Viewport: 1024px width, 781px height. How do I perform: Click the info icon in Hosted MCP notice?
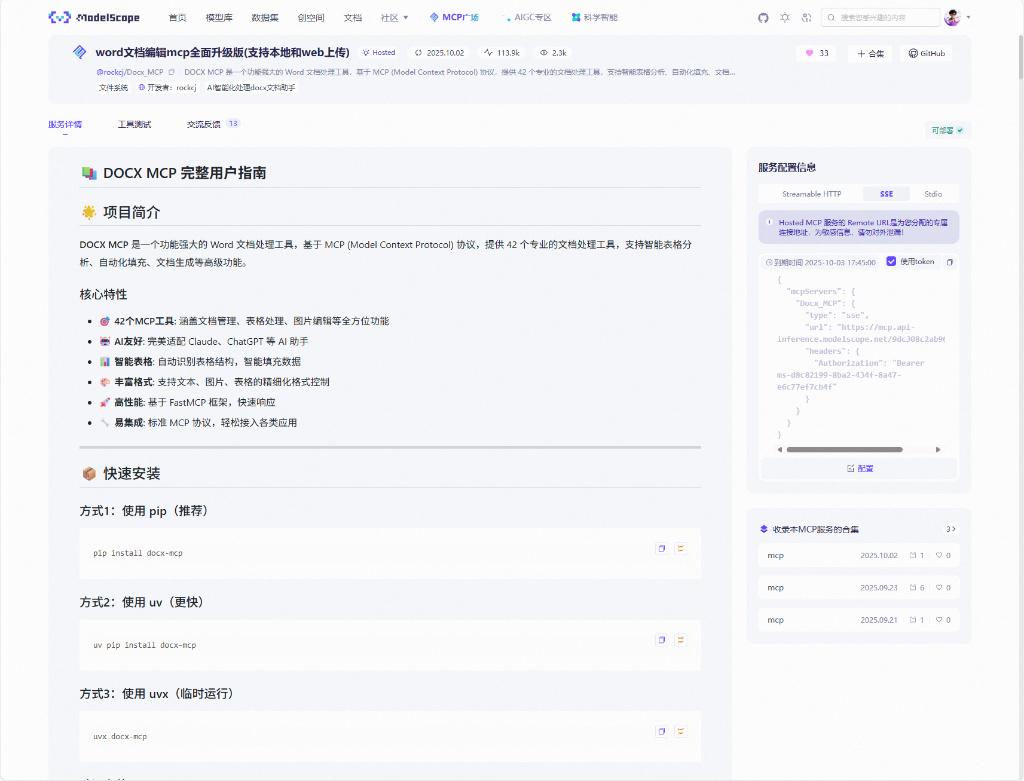[769, 222]
